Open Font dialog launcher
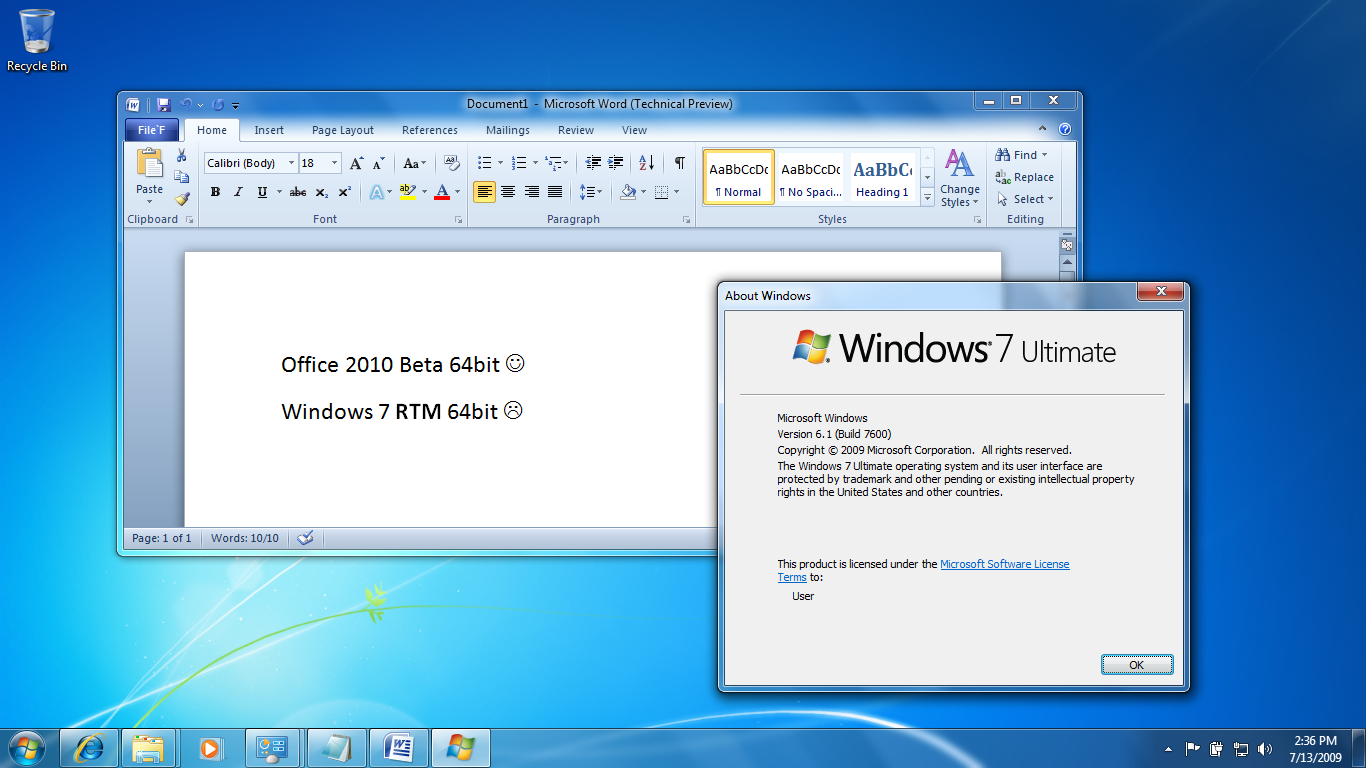 (x=458, y=219)
